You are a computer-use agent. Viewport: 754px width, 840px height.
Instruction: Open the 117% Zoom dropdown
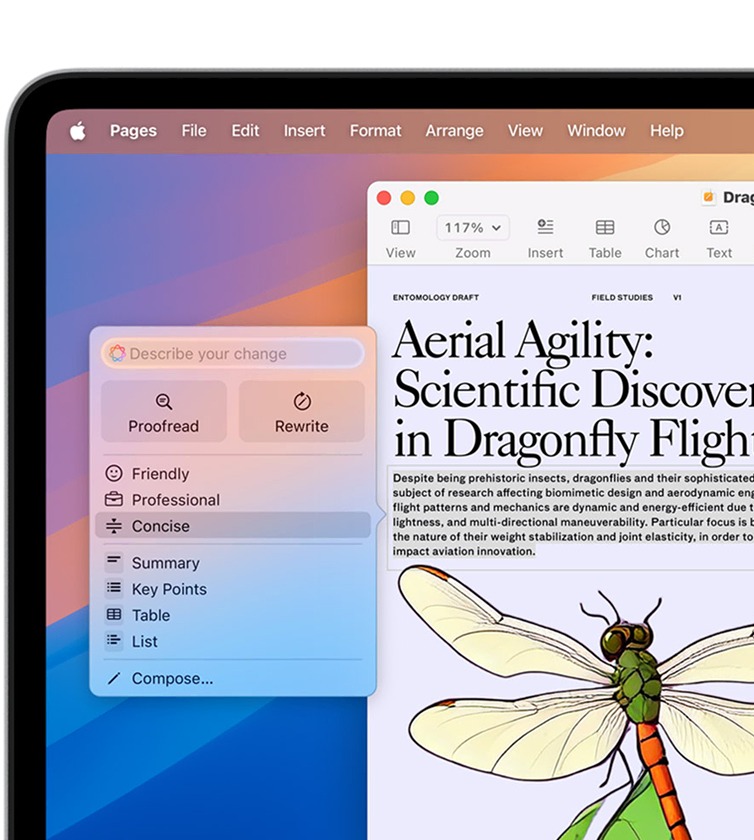coord(473,228)
